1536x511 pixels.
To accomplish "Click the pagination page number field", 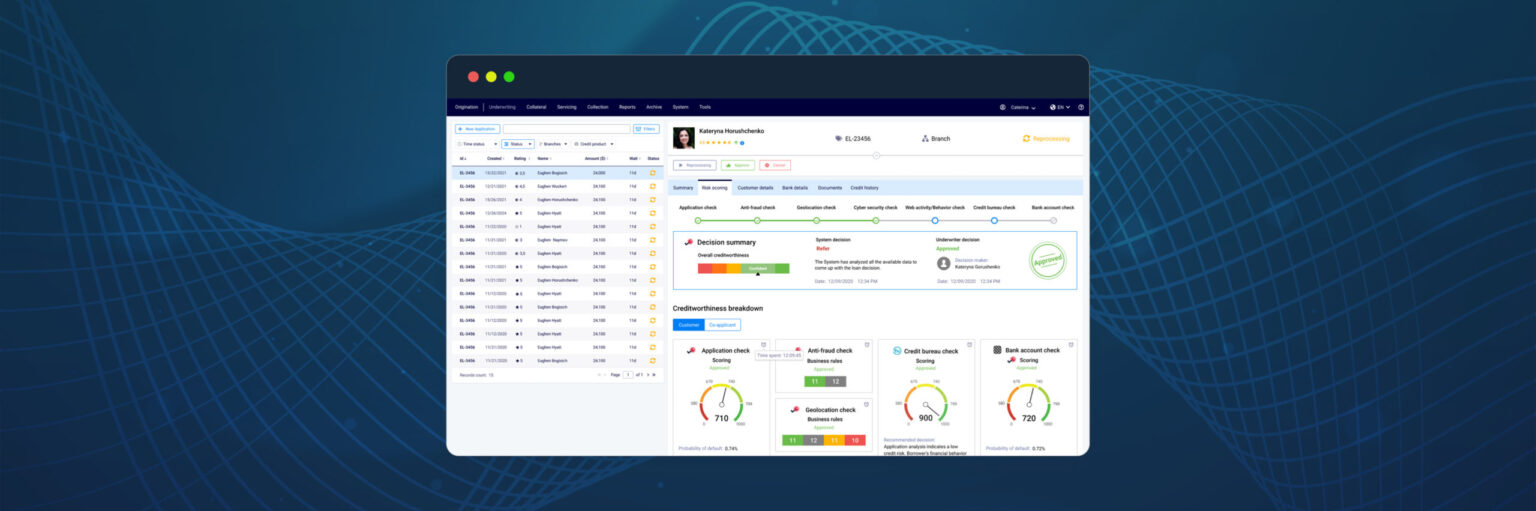I will click(628, 375).
